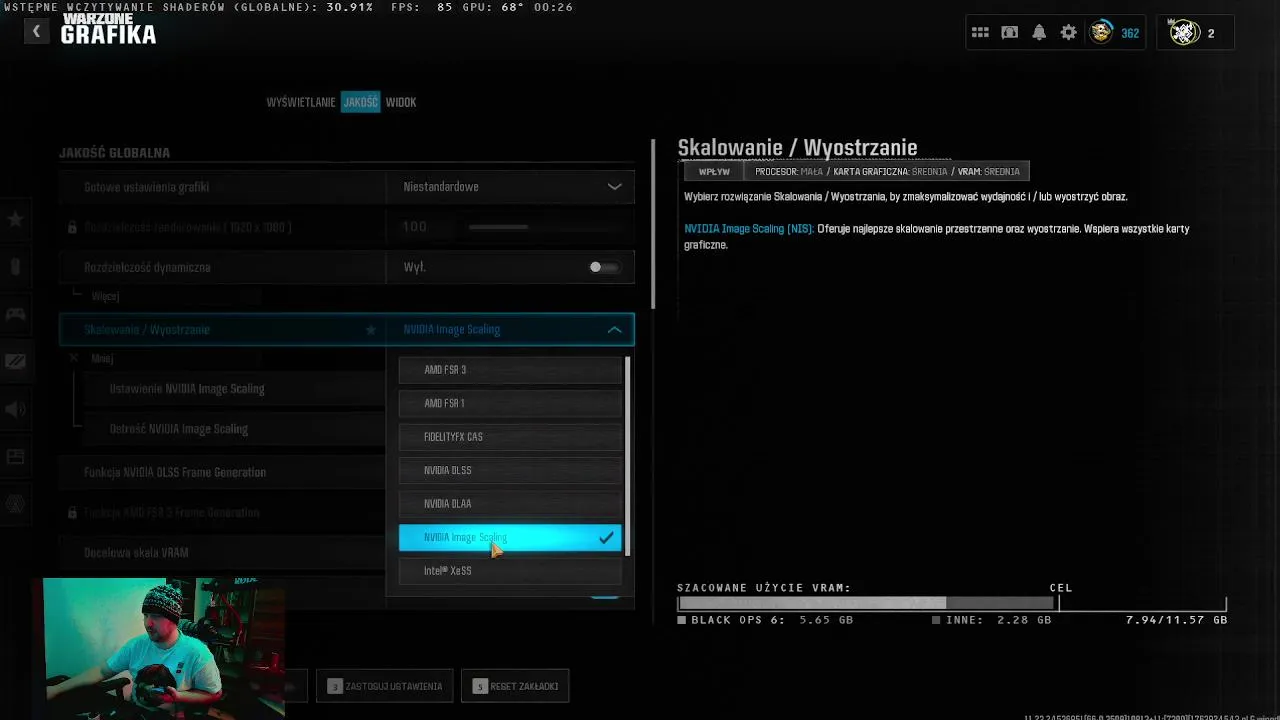Switch to Jakość tab

360,102
